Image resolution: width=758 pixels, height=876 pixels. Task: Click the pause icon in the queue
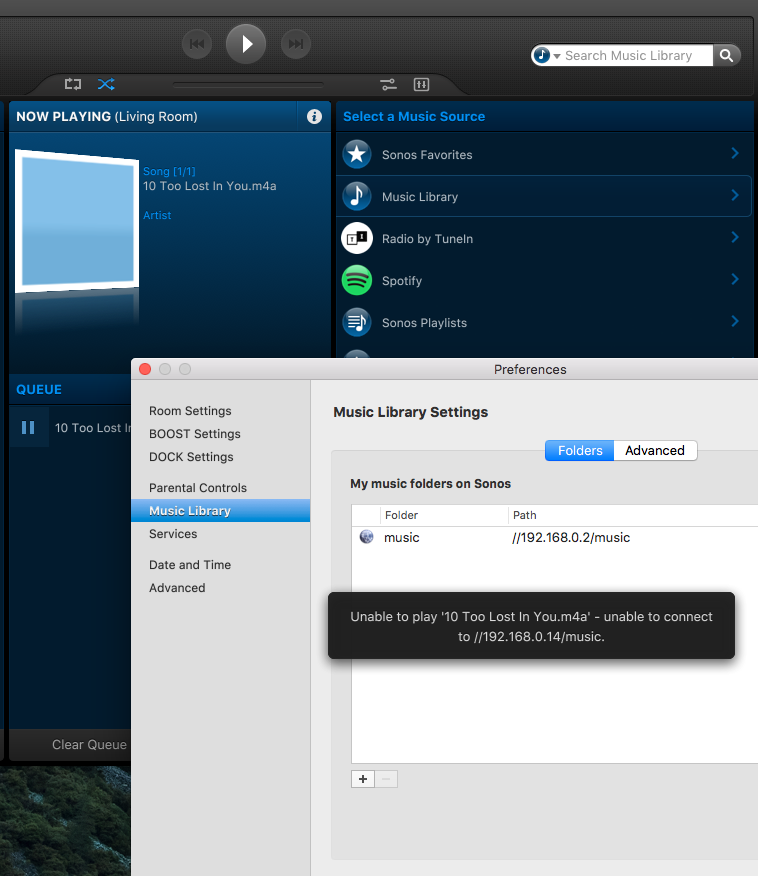click(x=28, y=427)
